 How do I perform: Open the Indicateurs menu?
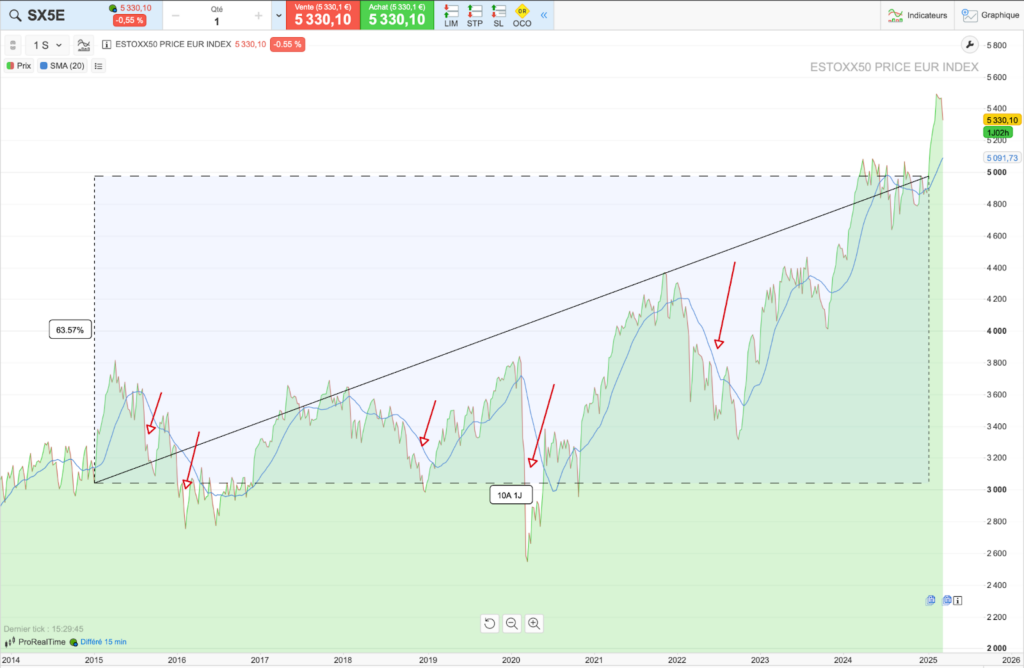tap(918, 15)
